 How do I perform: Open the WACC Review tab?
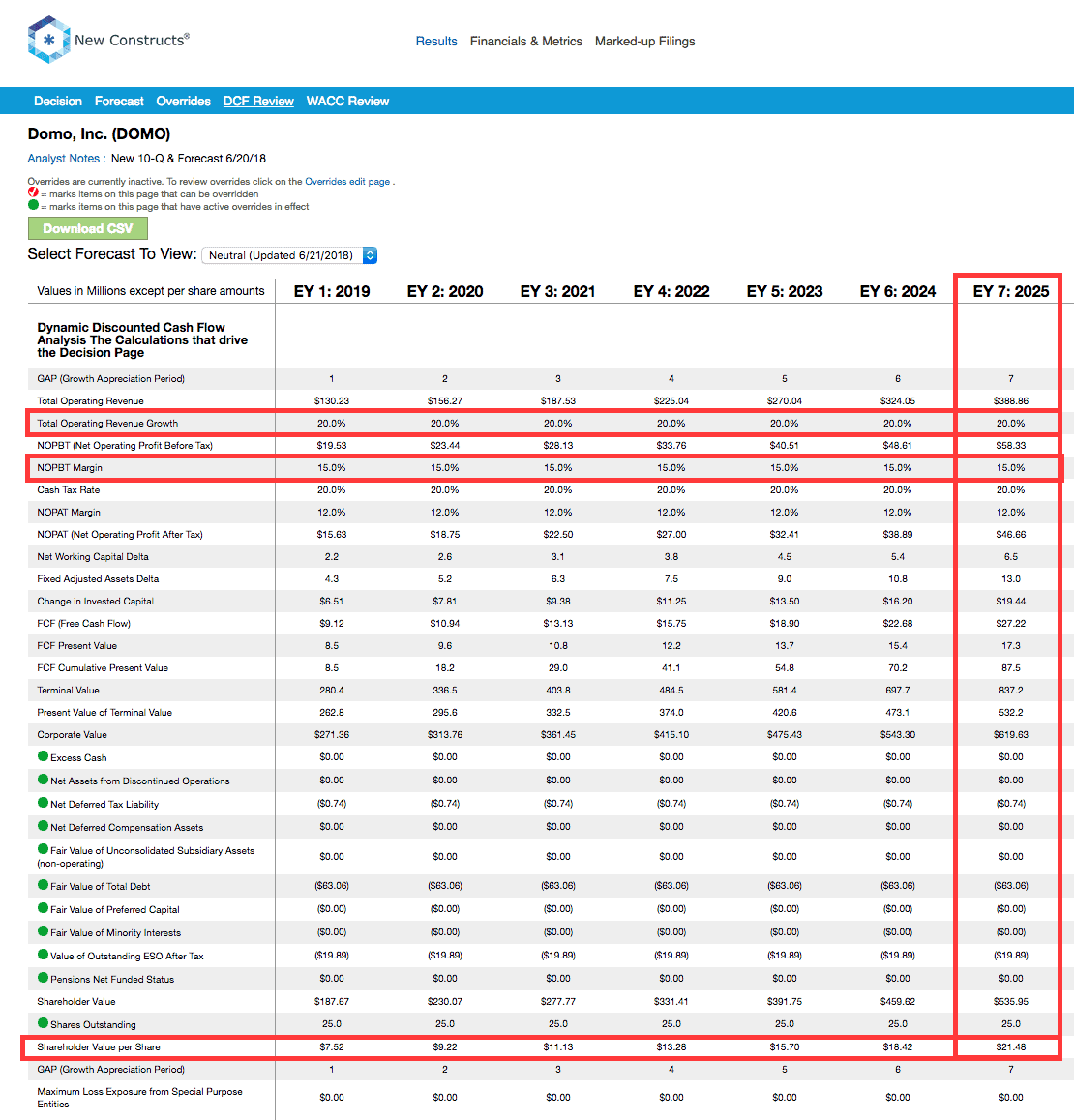[348, 102]
